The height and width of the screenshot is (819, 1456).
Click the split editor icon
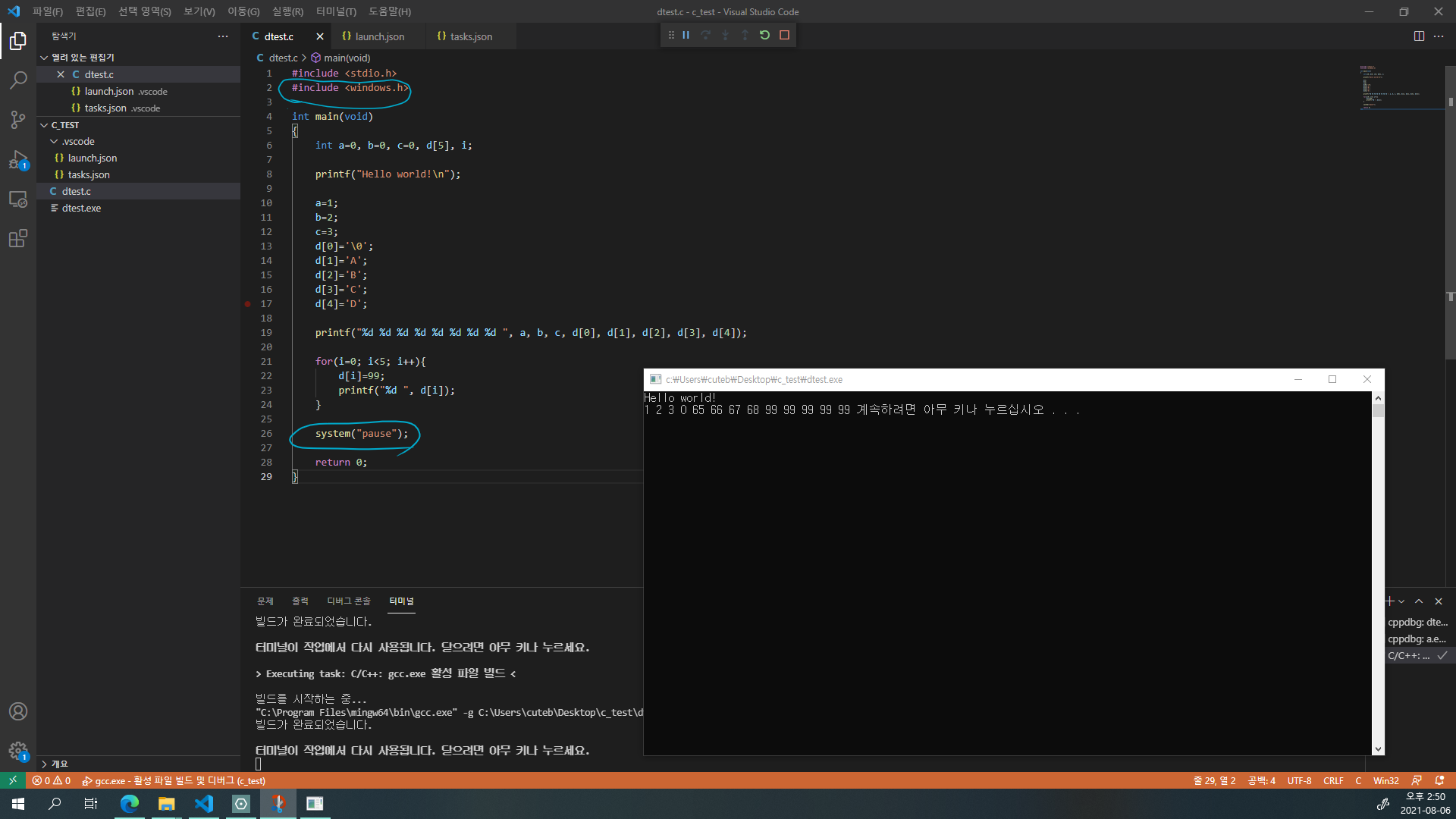point(1418,36)
